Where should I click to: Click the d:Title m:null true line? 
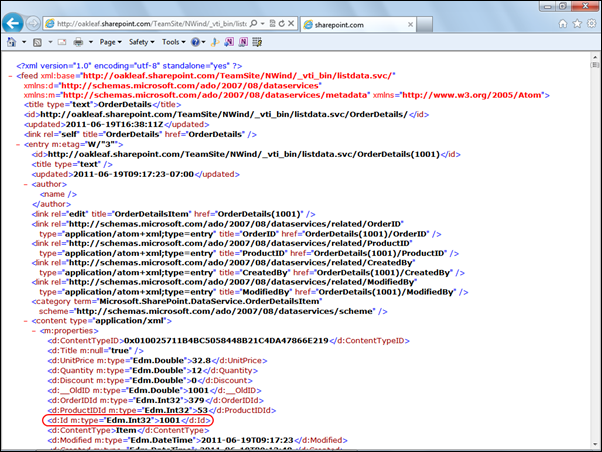pos(95,351)
